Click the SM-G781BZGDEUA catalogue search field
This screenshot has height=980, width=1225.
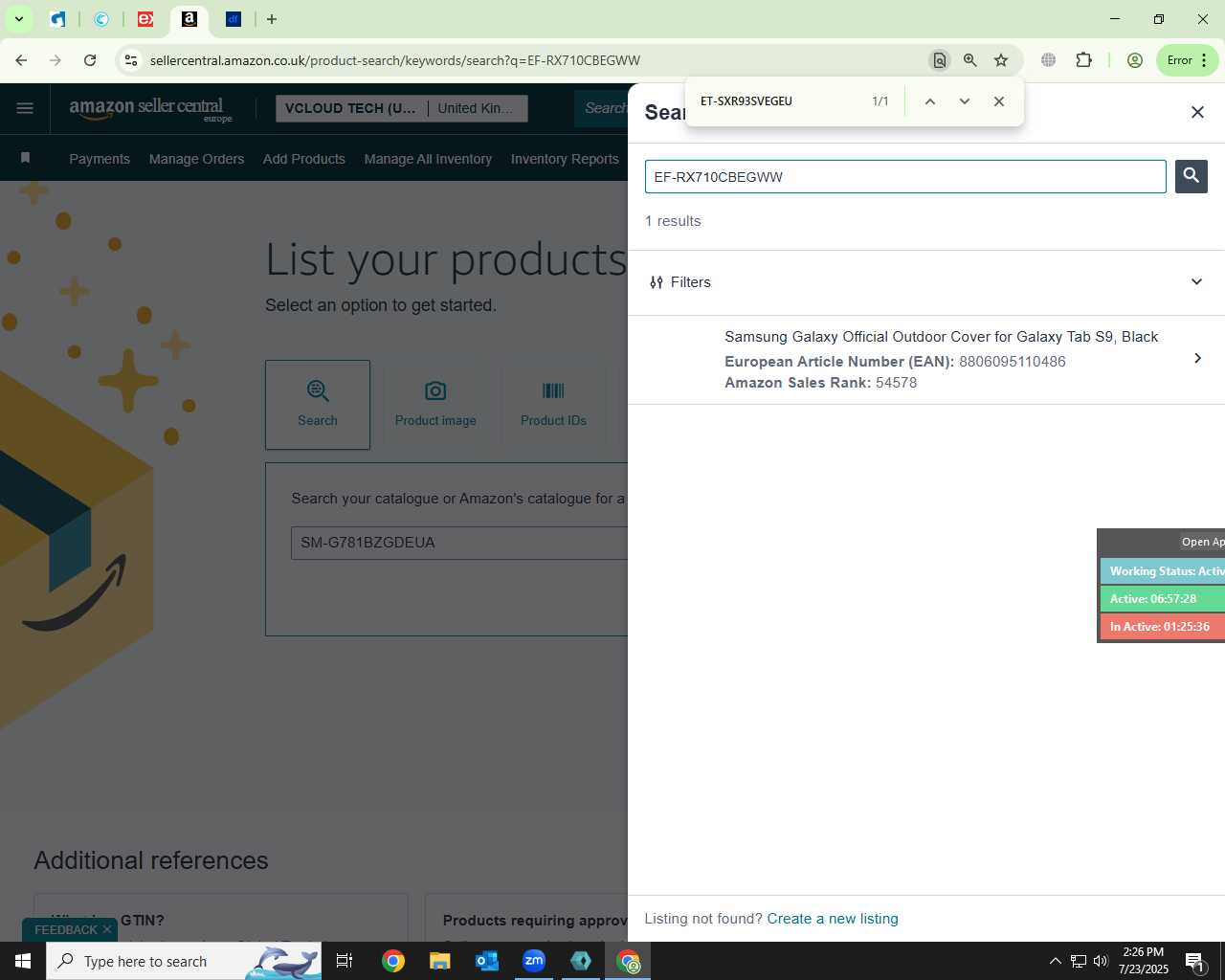pos(459,543)
